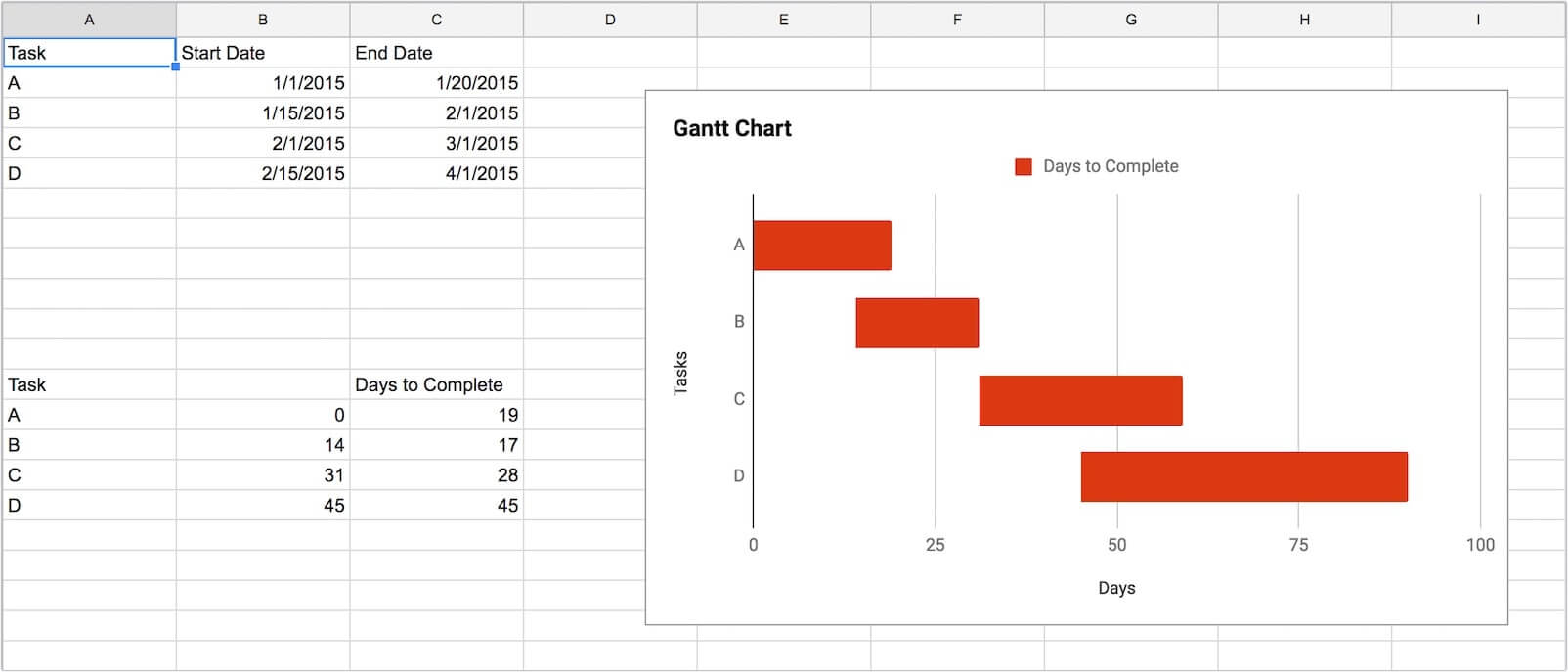Screen dimensions: 1568x672
Task: Select cell containing 1/15/2015
Action: [263, 113]
